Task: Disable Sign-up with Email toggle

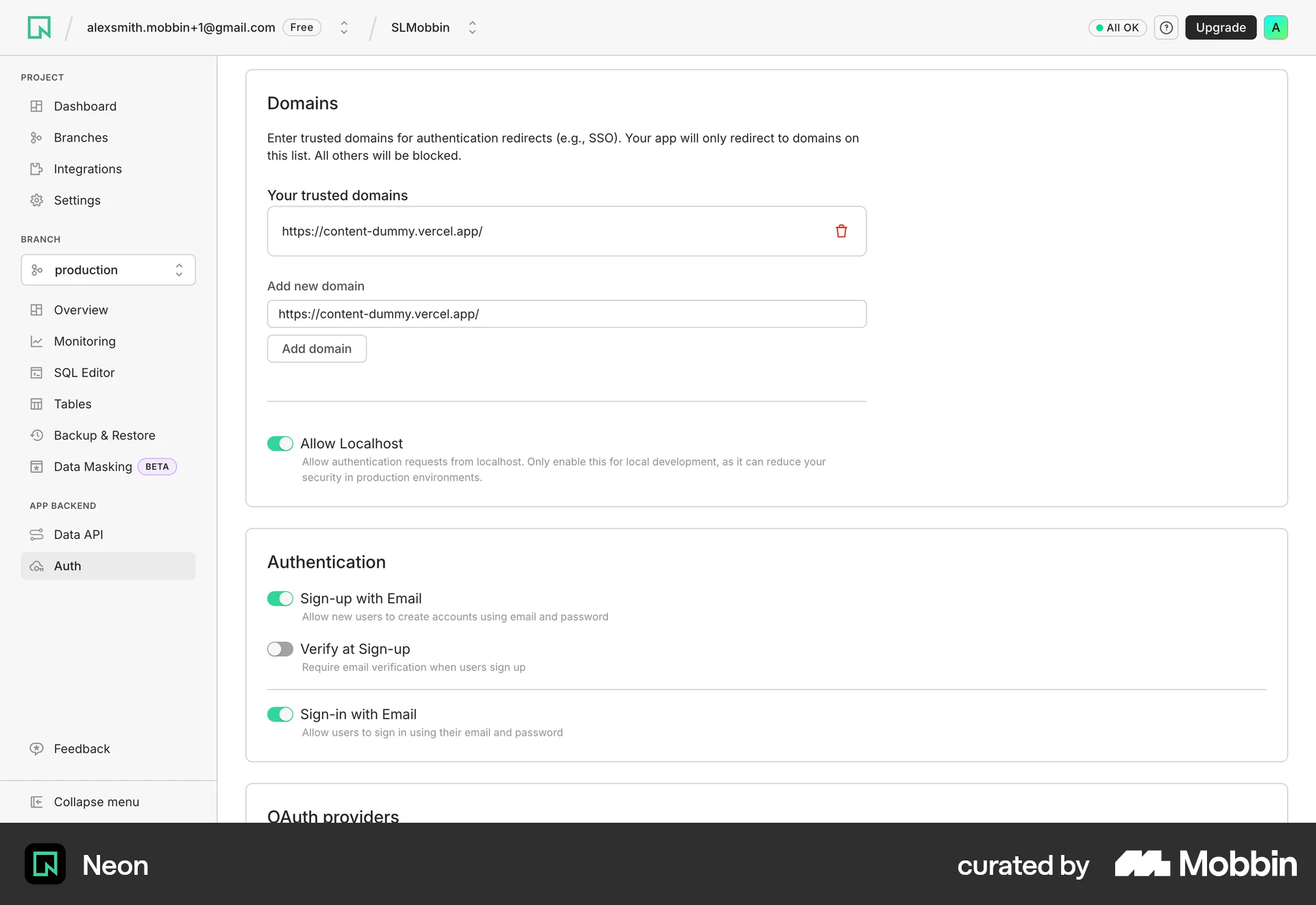Action: (x=280, y=599)
